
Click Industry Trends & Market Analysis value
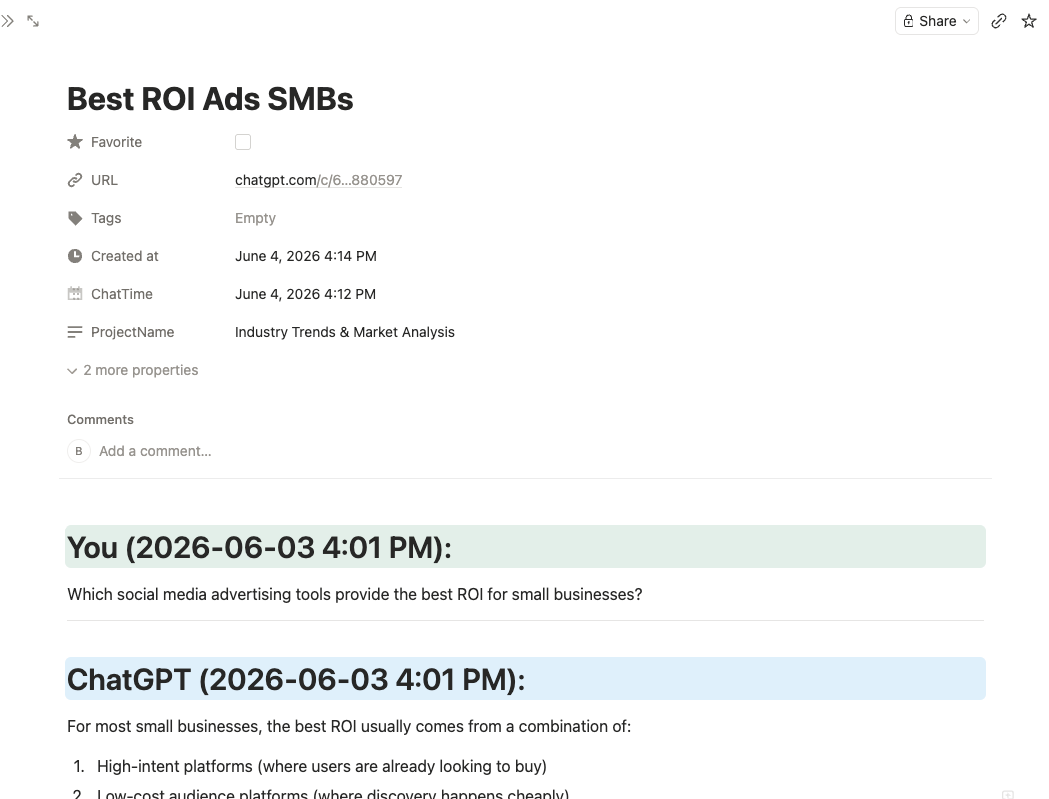(x=345, y=332)
